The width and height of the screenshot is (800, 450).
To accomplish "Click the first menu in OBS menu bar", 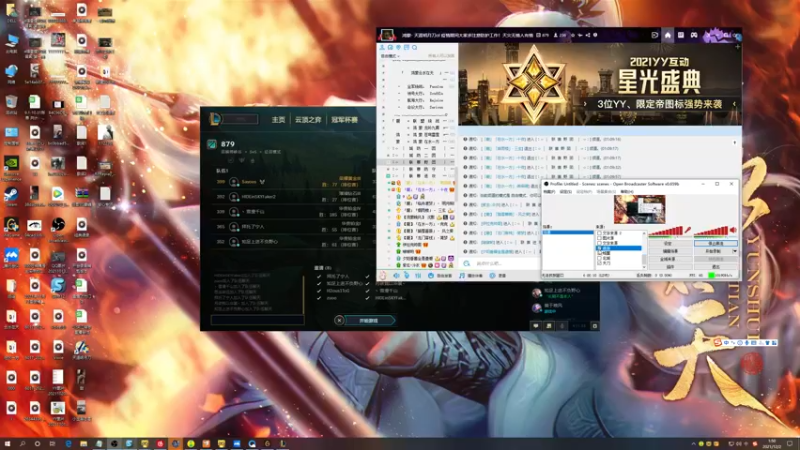I will (549, 191).
